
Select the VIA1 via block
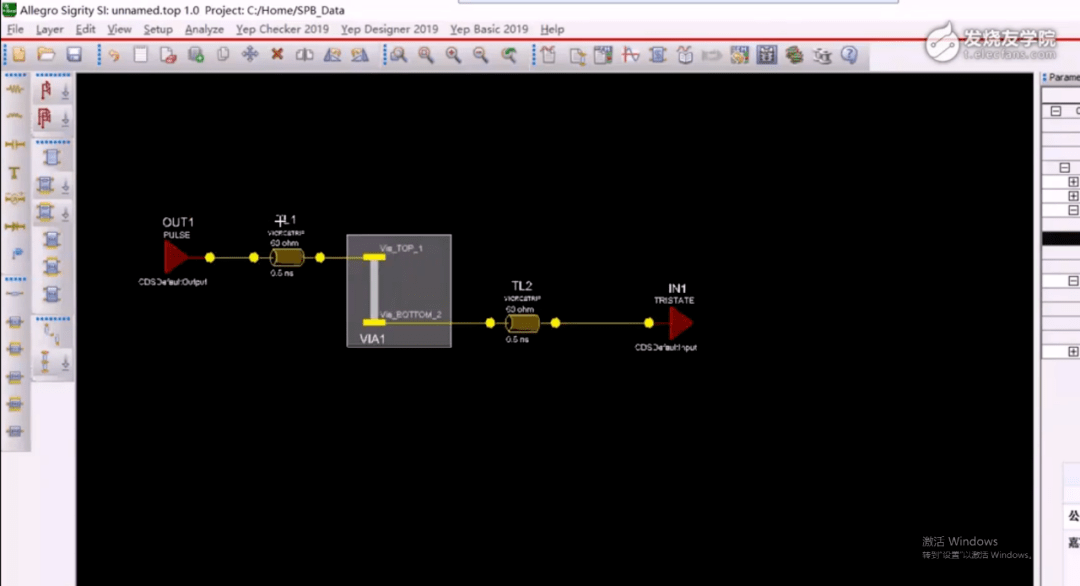coord(399,291)
